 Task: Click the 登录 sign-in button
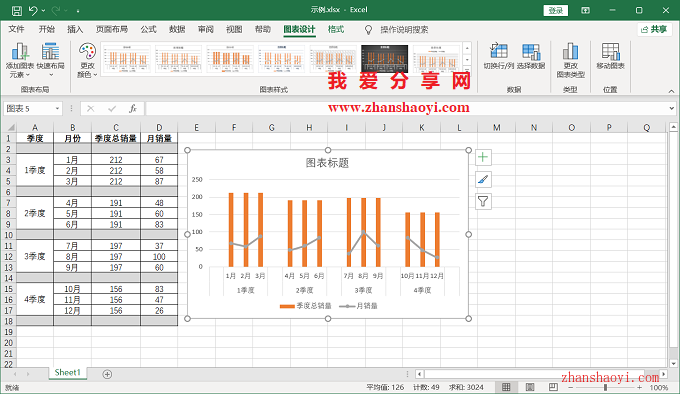556,10
